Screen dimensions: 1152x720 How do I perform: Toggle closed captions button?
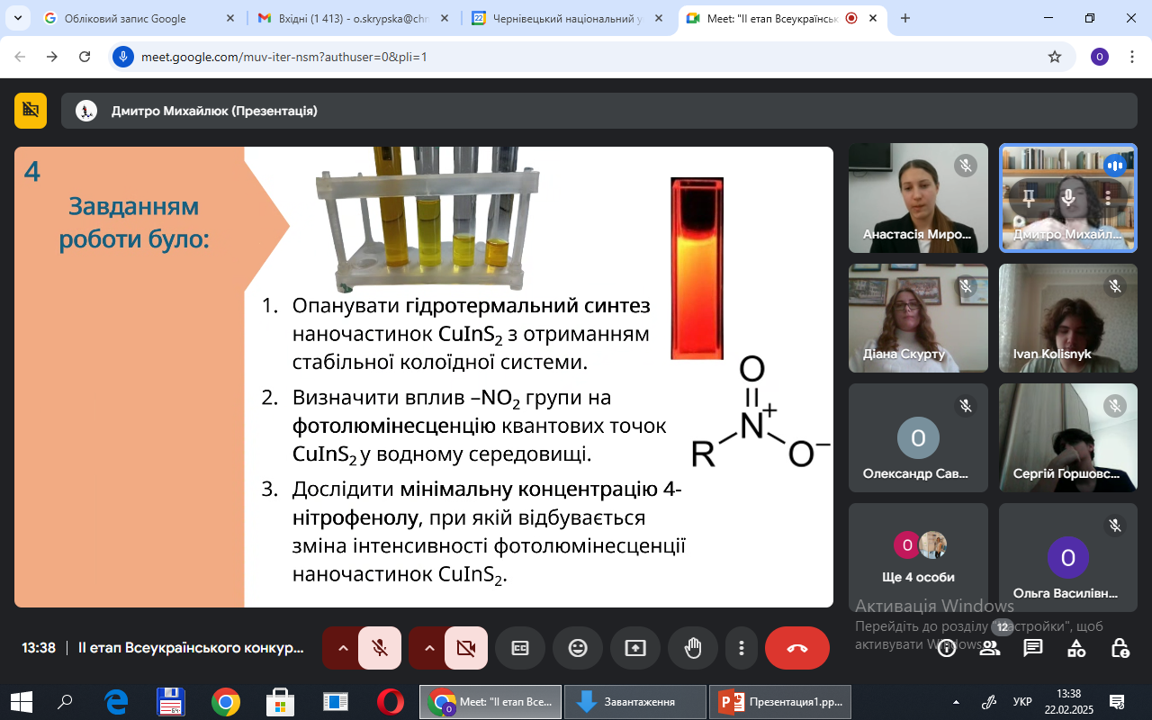520,648
